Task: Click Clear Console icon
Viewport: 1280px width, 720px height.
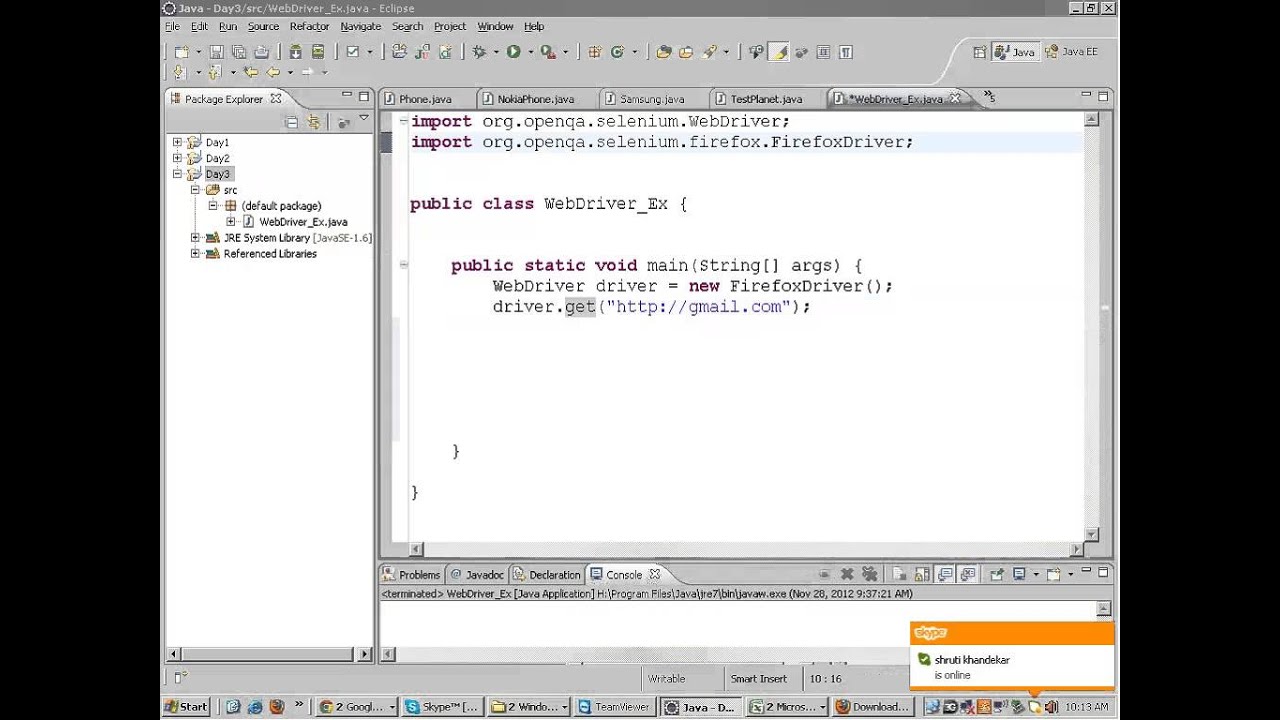Action: [x=899, y=574]
